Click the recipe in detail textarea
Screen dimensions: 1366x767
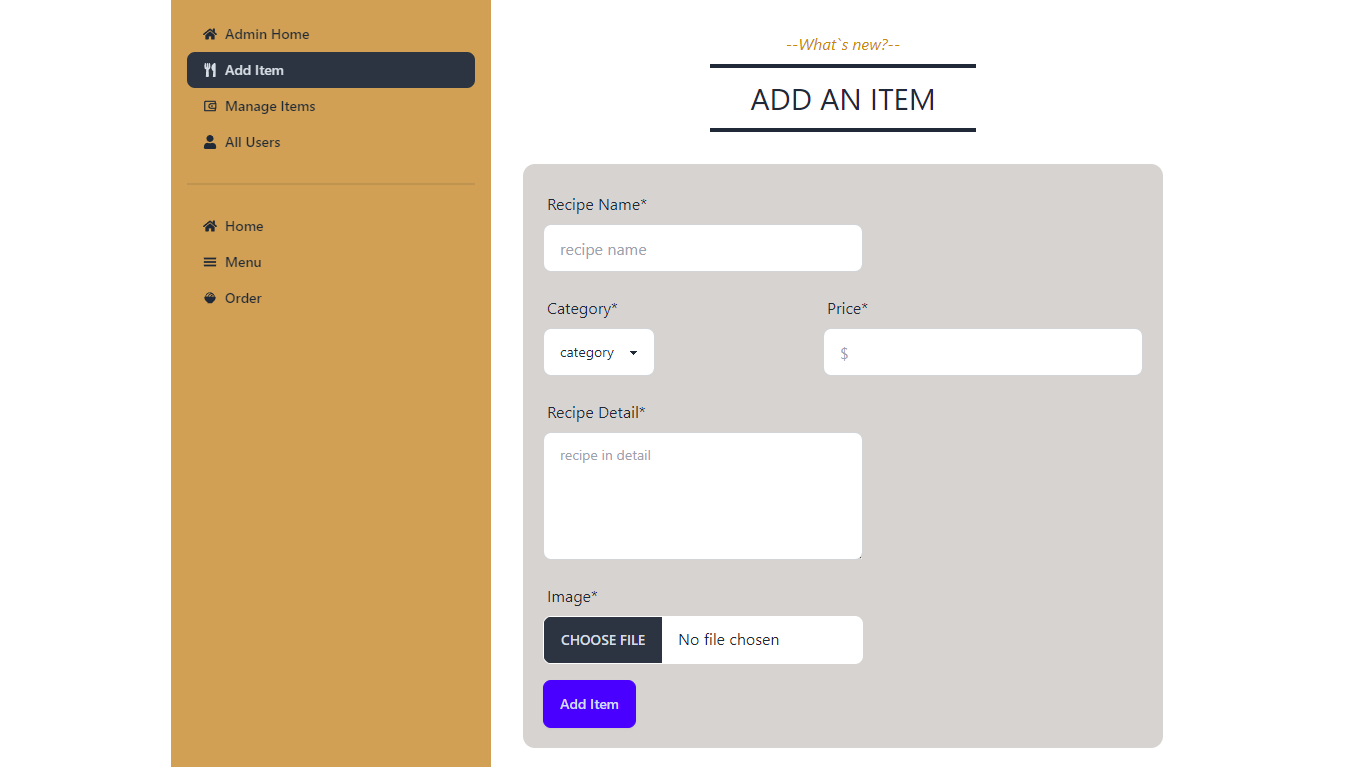tap(702, 496)
